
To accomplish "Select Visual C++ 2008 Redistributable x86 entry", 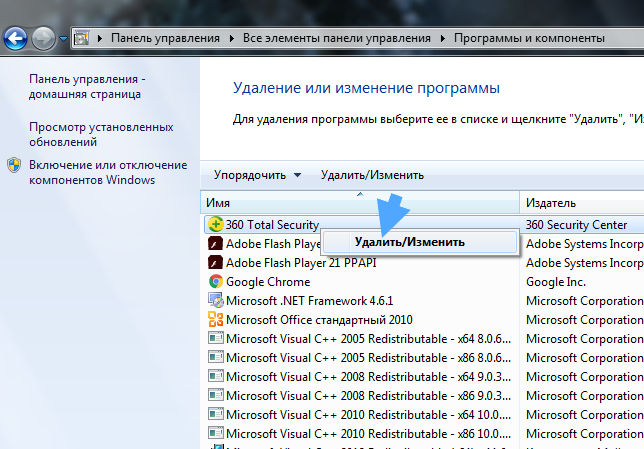I will (x=368, y=395).
